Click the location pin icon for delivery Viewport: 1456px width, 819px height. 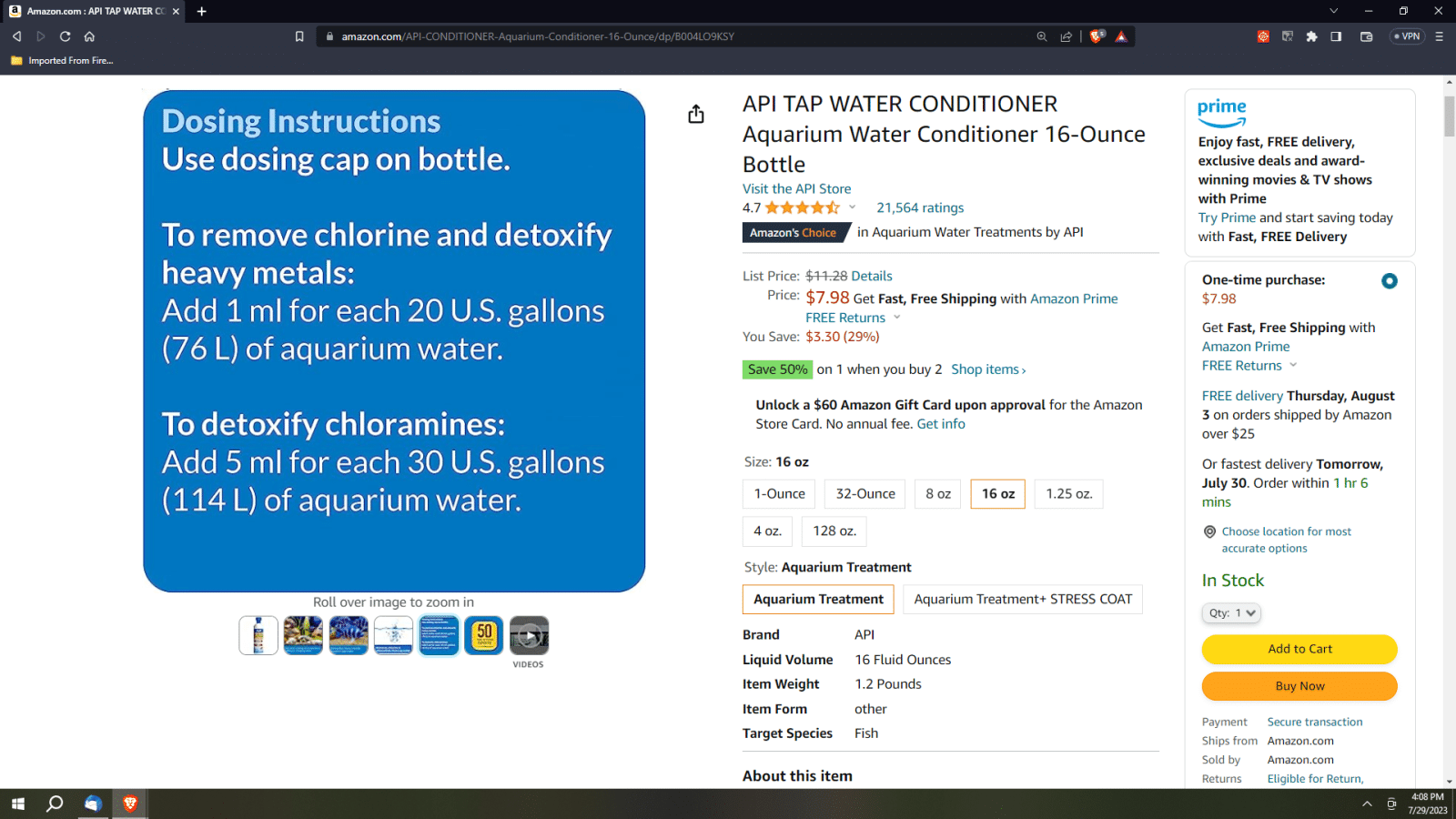[1209, 531]
